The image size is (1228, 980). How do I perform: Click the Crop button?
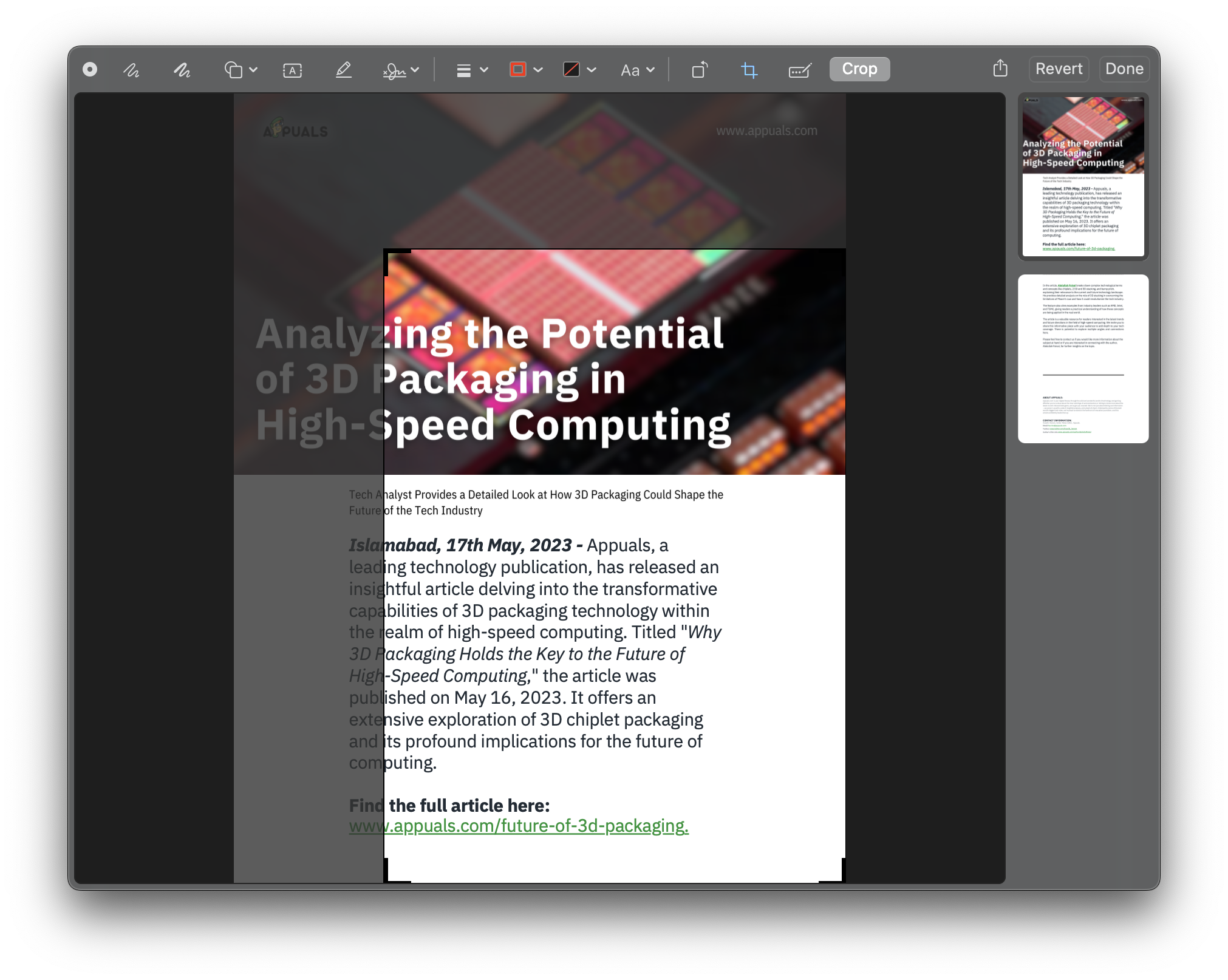click(x=859, y=69)
